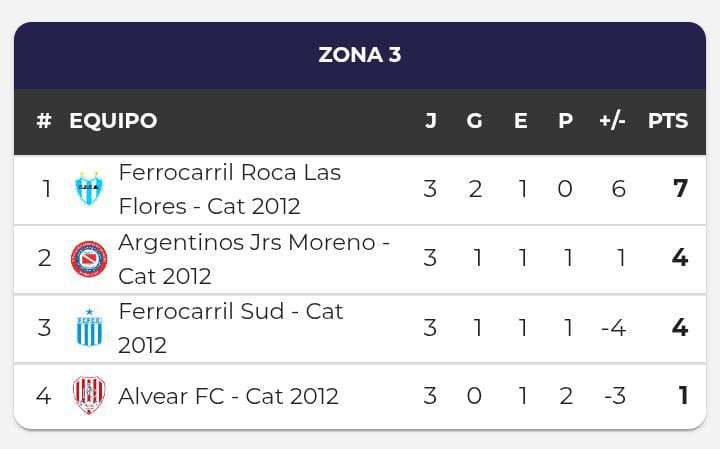Screen dimensions: 720x449
Task: Click the +/- goal difference header
Action: (x=613, y=121)
